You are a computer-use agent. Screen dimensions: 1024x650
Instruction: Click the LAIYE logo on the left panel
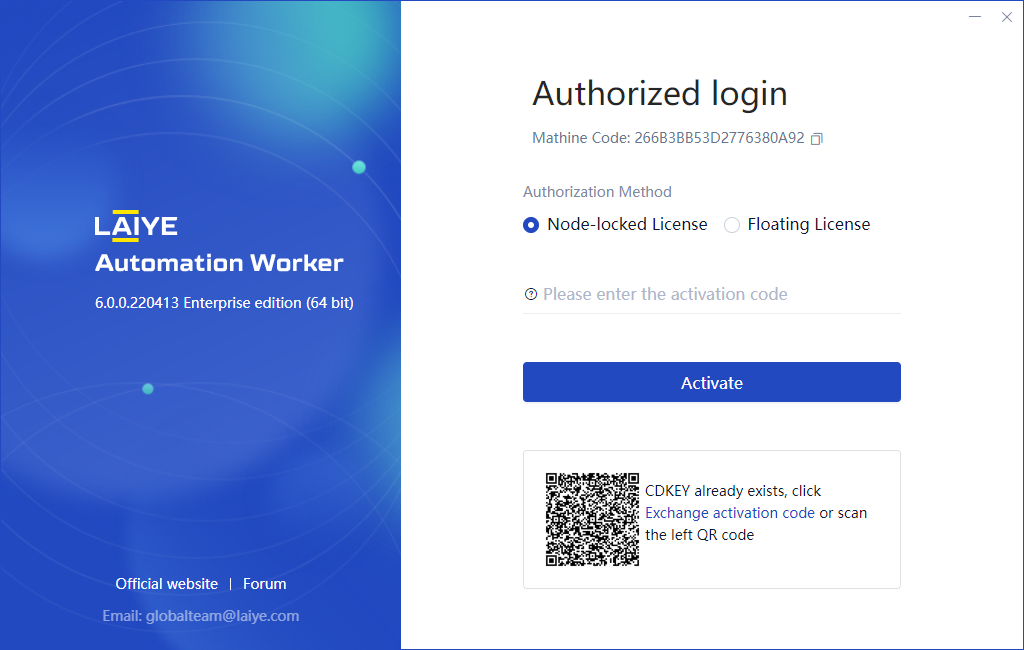pos(136,226)
